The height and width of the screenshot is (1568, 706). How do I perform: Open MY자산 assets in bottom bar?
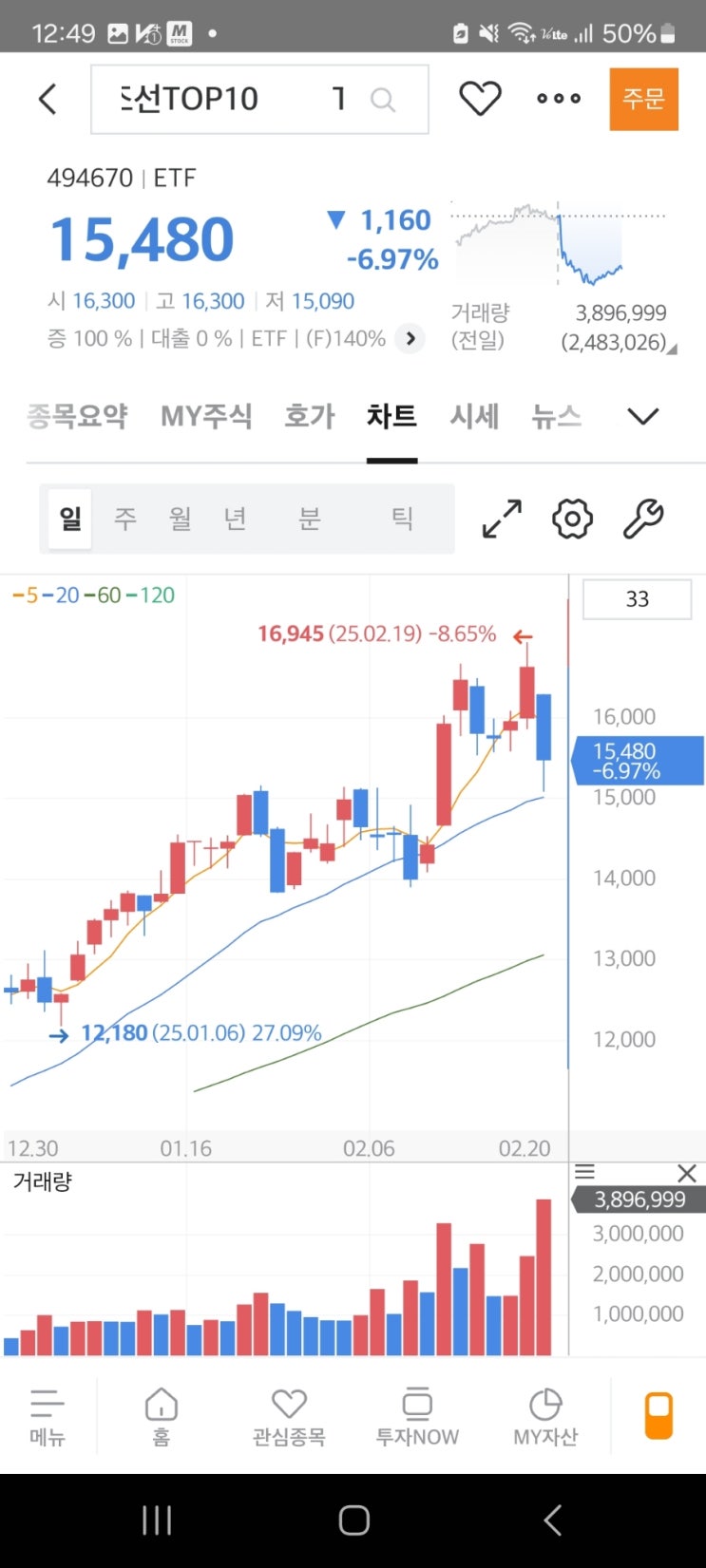click(545, 1417)
